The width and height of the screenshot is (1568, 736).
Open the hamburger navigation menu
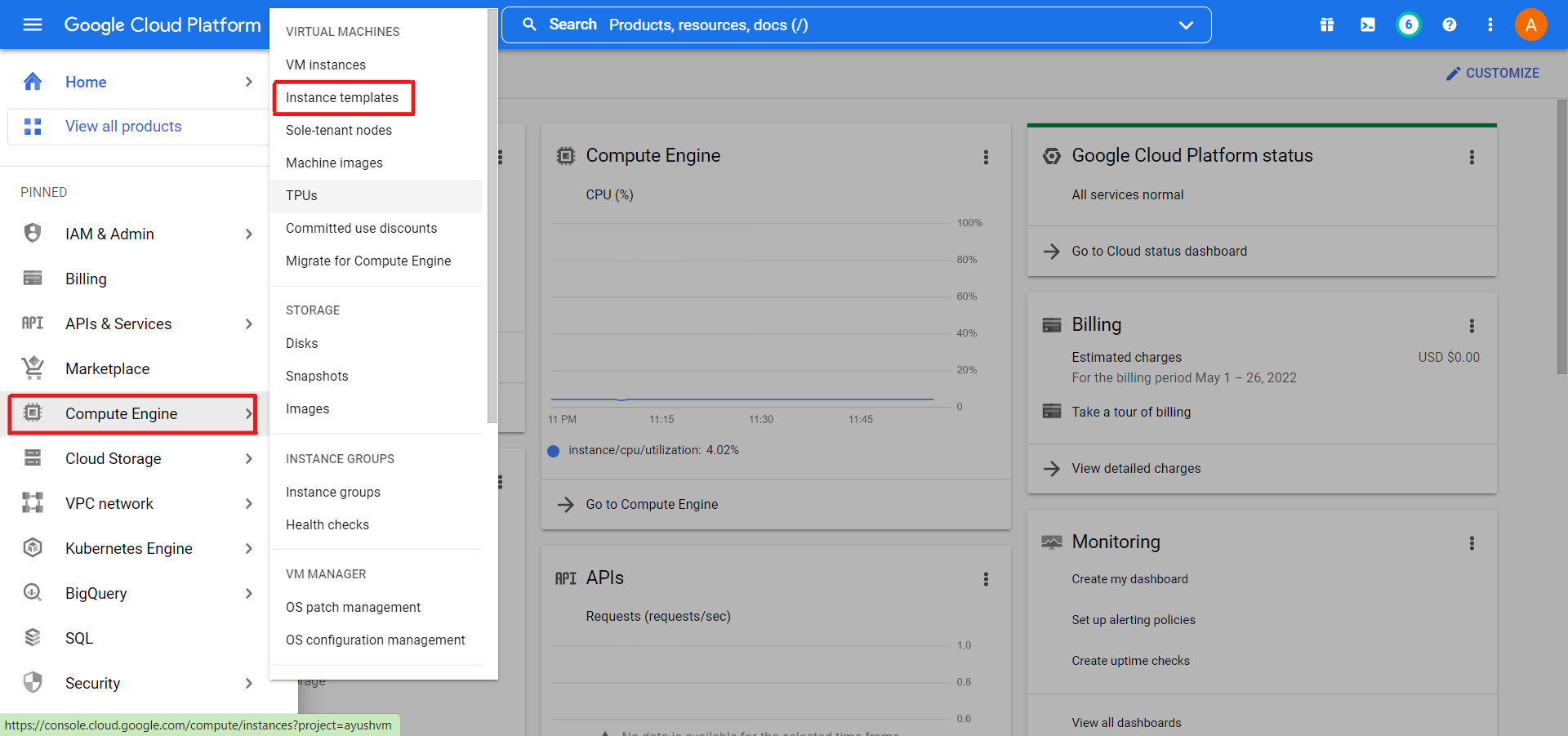(33, 25)
